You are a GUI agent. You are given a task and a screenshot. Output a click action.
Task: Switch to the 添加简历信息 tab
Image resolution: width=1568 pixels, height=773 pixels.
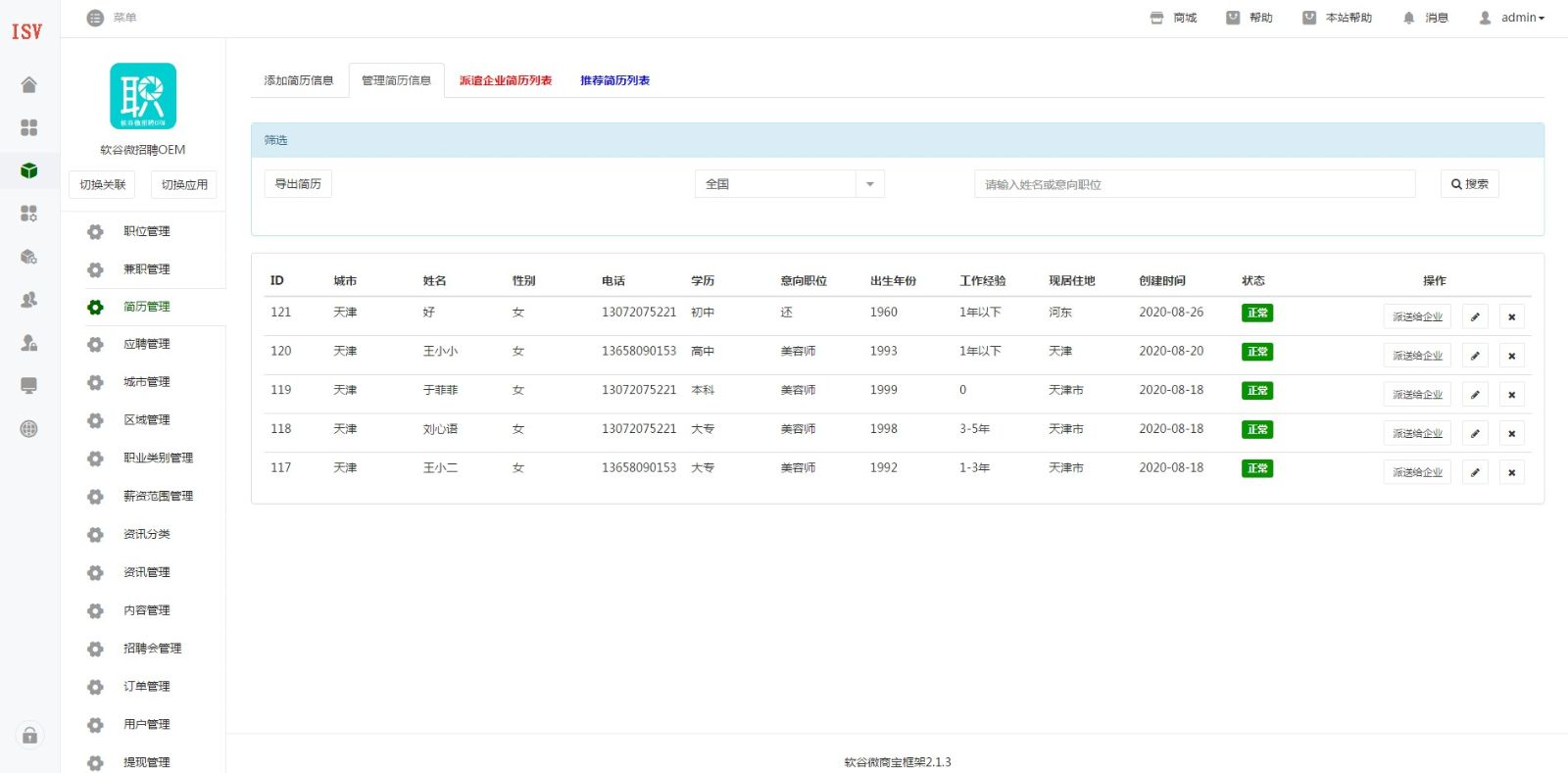(299, 80)
